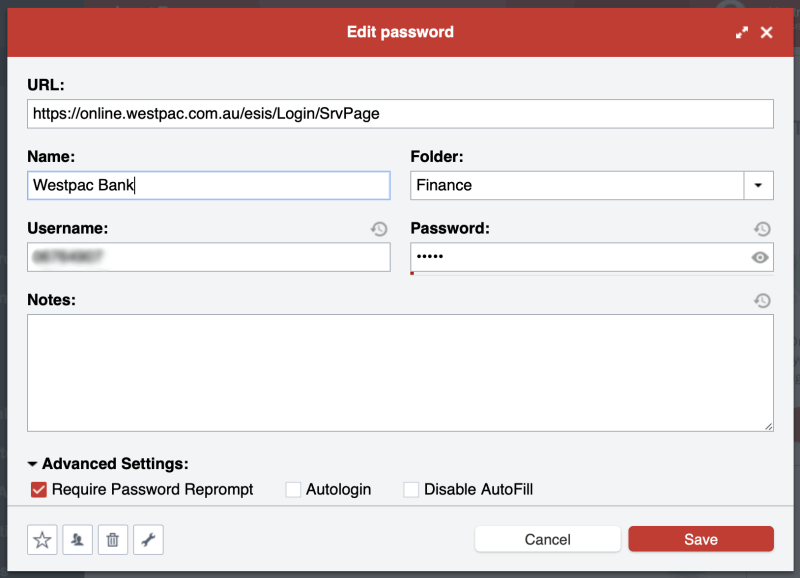This screenshot has height=578, width=800.
Task: Click the "Folder:" label
Action: [437, 157]
